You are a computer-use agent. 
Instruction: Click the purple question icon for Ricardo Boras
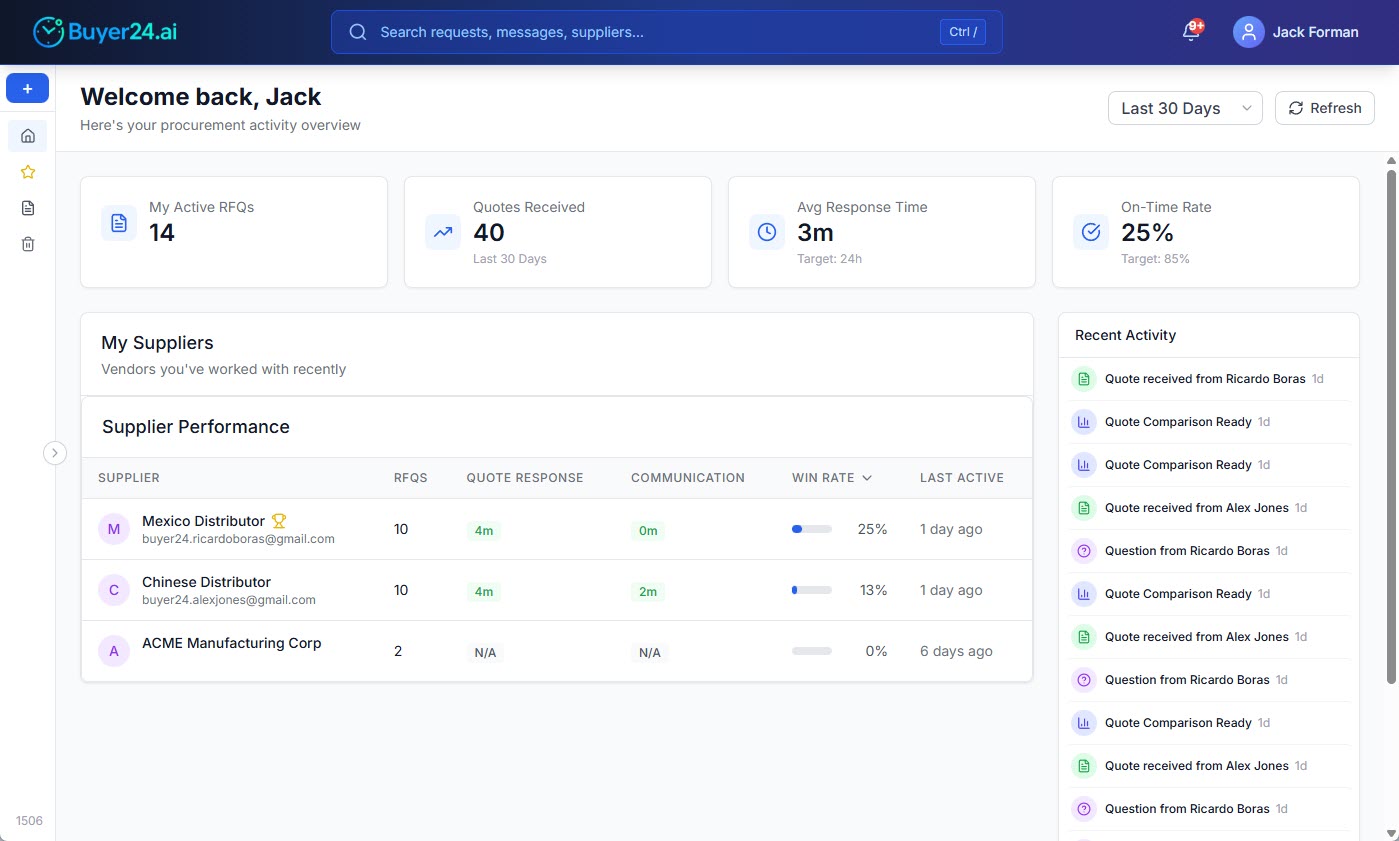click(x=1084, y=550)
